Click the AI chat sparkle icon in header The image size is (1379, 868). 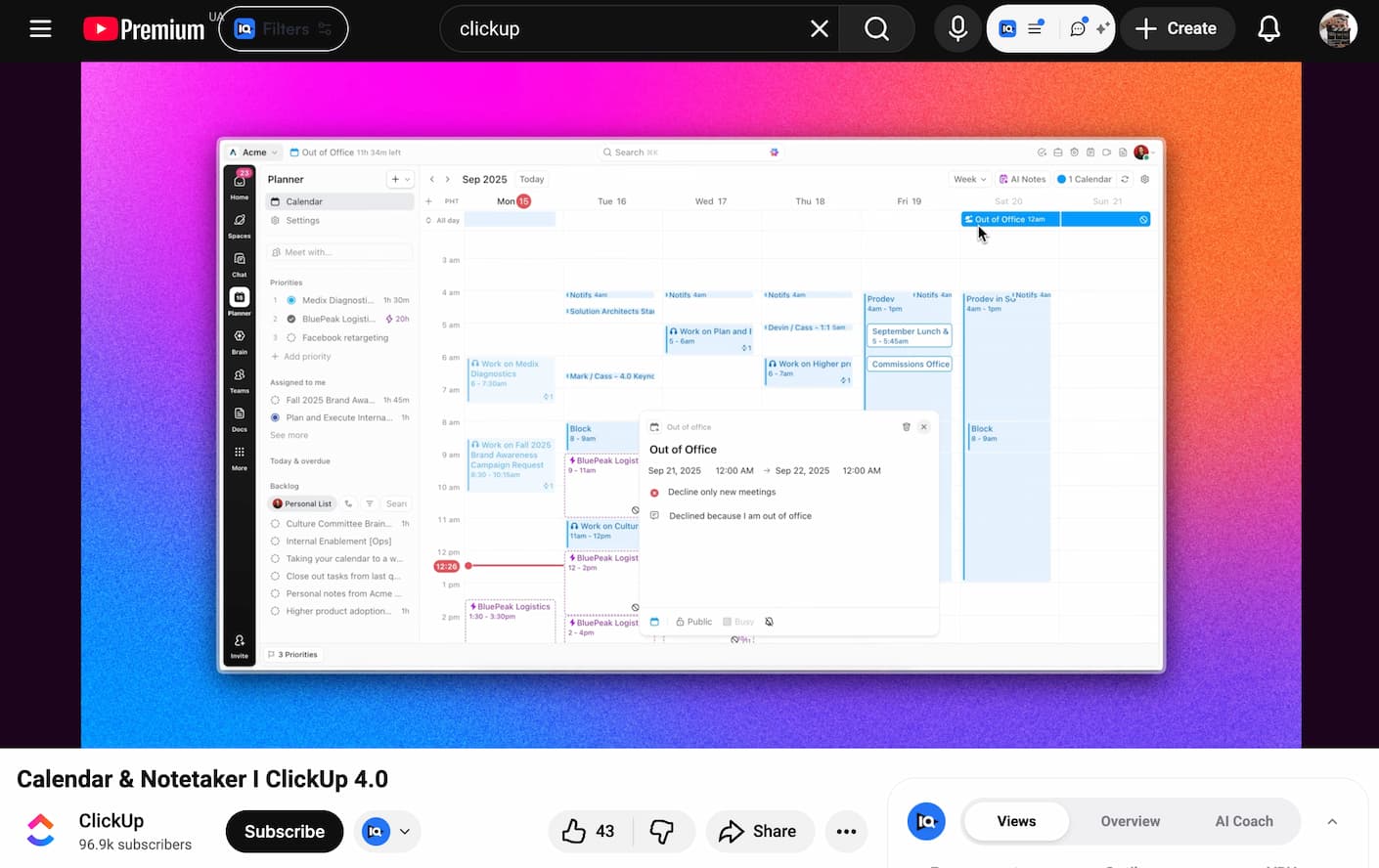(x=1090, y=28)
